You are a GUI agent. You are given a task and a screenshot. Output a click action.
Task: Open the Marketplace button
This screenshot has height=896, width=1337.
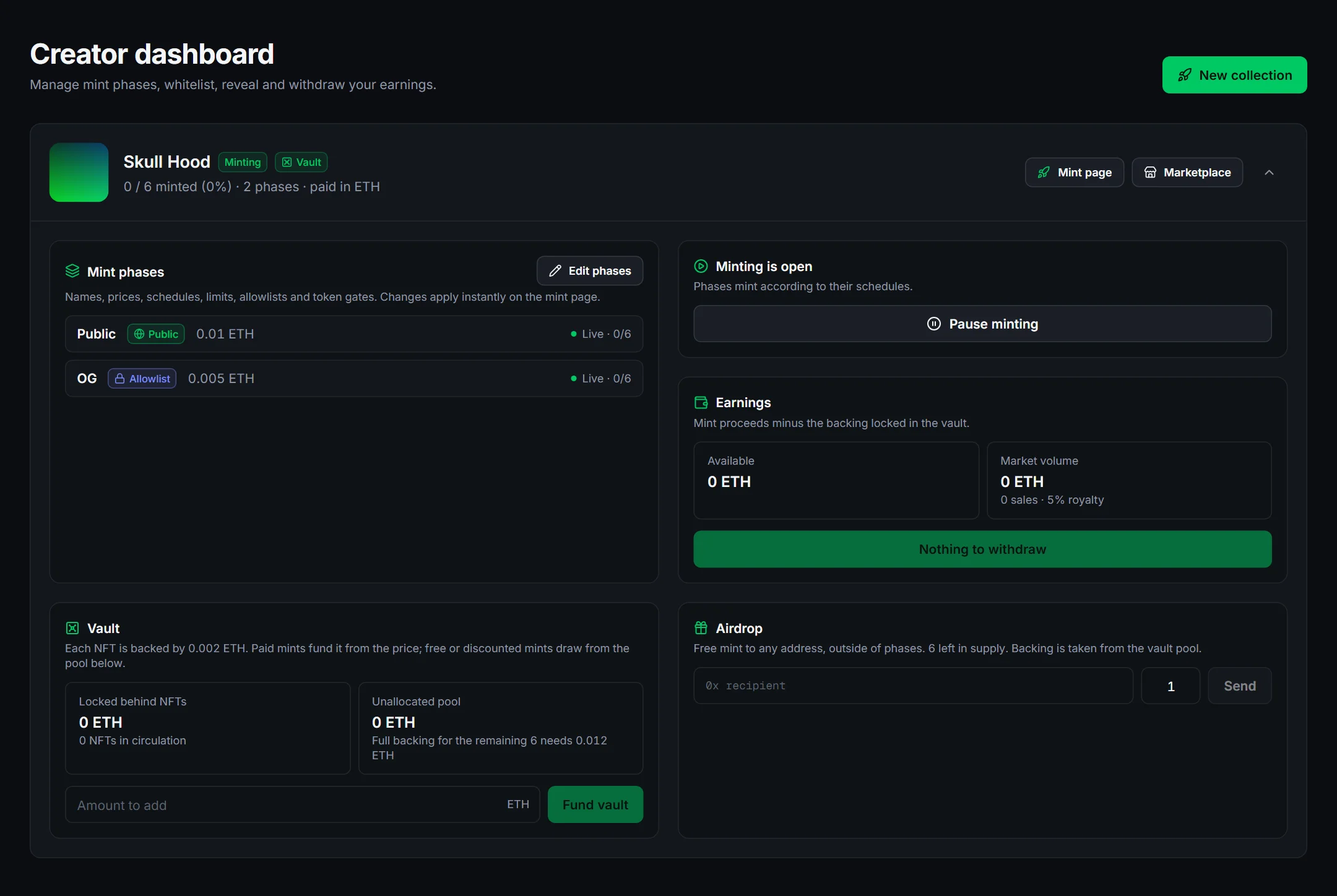[1187, 173]
